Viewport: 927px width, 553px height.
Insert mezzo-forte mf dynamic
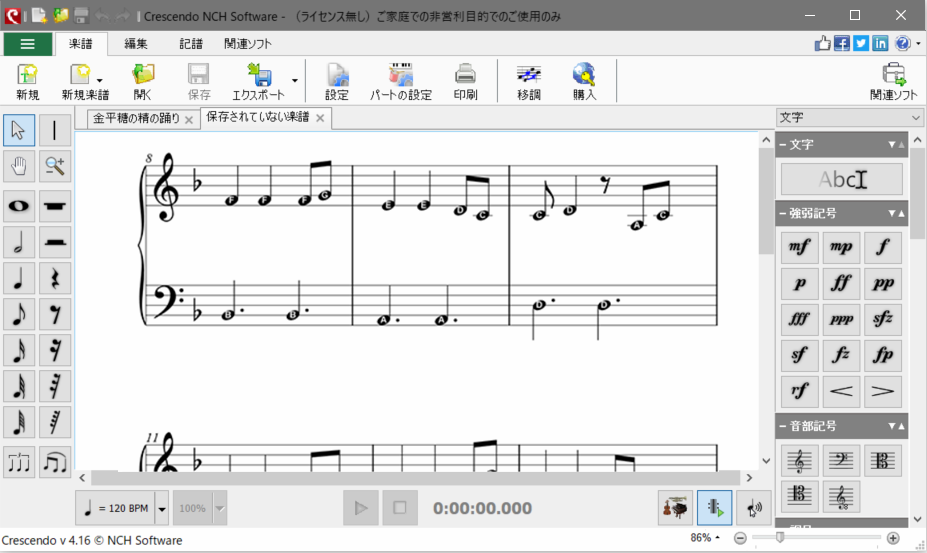pyautogui.click(x=799, y=247)
